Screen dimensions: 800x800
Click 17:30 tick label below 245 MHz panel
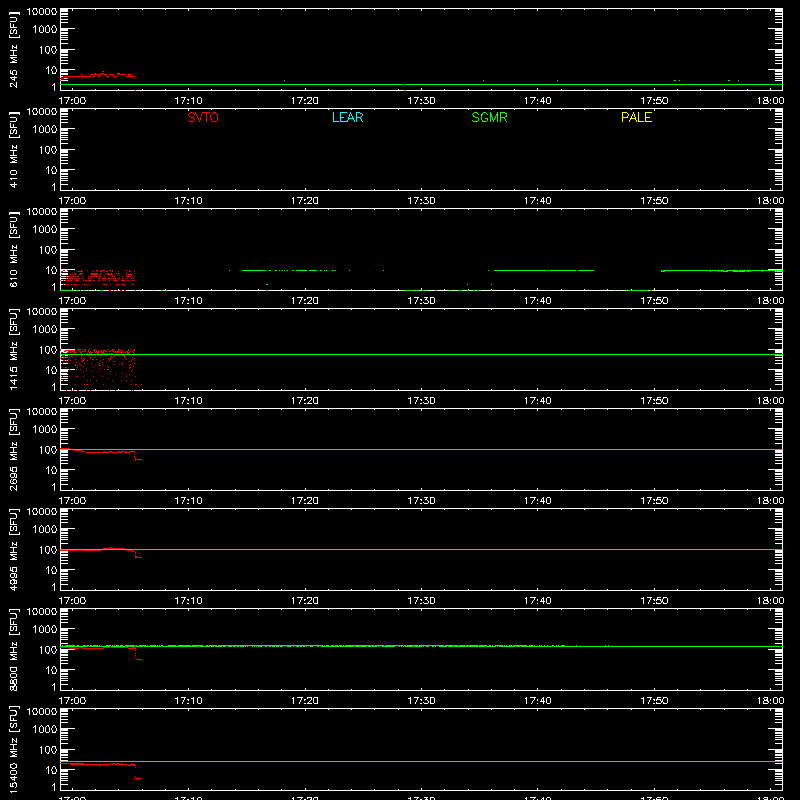421,101
